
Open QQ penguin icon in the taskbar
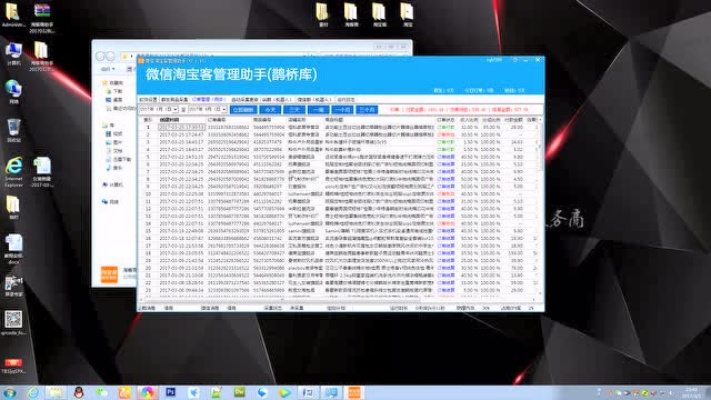[x=79, y=393]
